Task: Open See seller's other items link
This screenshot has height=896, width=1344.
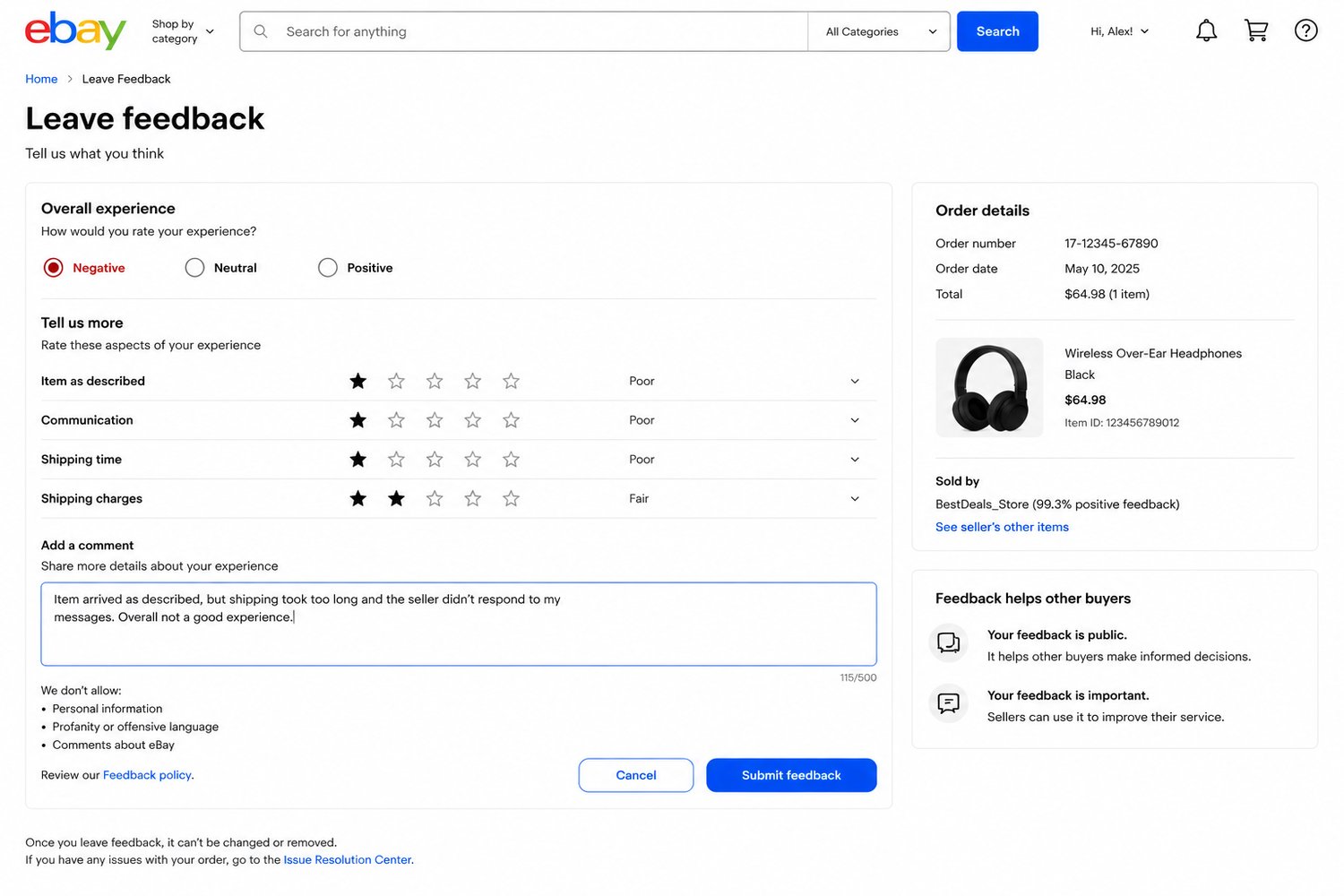Action: 1002,527
